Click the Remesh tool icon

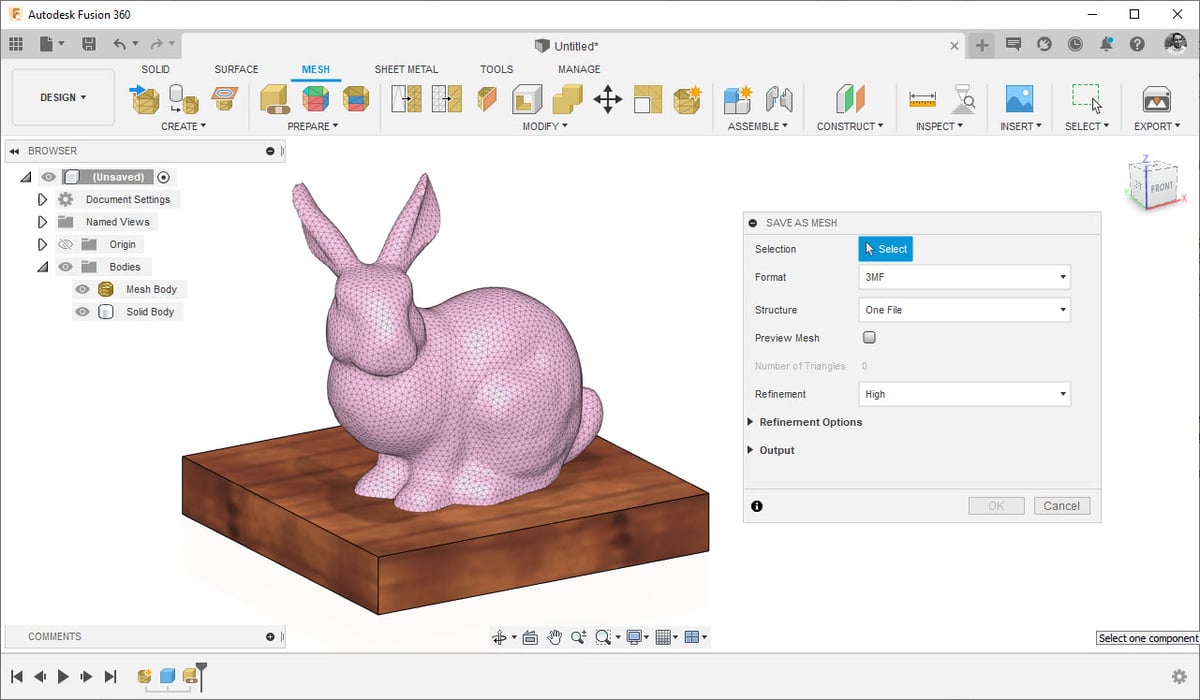(406, 99)
